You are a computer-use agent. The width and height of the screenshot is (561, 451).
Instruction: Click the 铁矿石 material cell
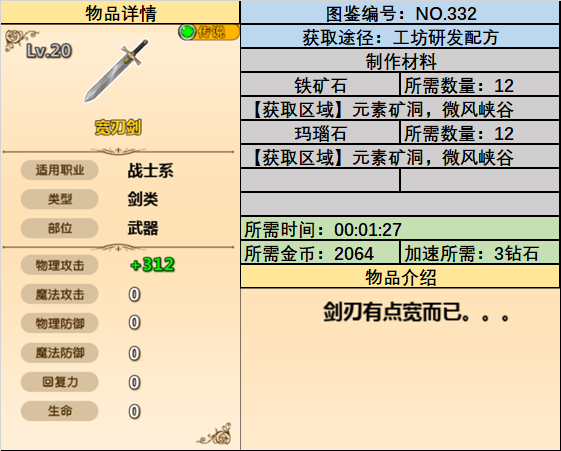(320, 84)
